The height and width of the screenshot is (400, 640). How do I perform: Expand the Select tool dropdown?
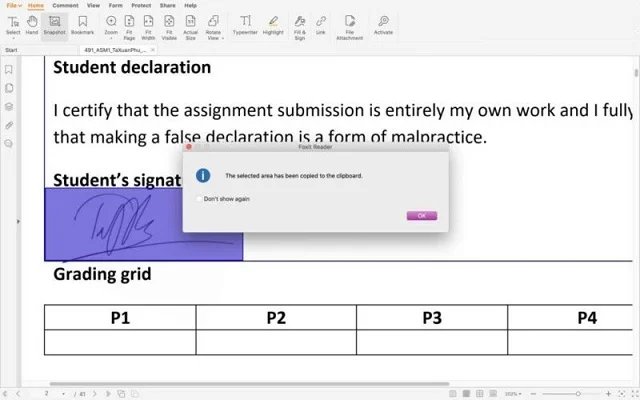(x=13, y=38)
